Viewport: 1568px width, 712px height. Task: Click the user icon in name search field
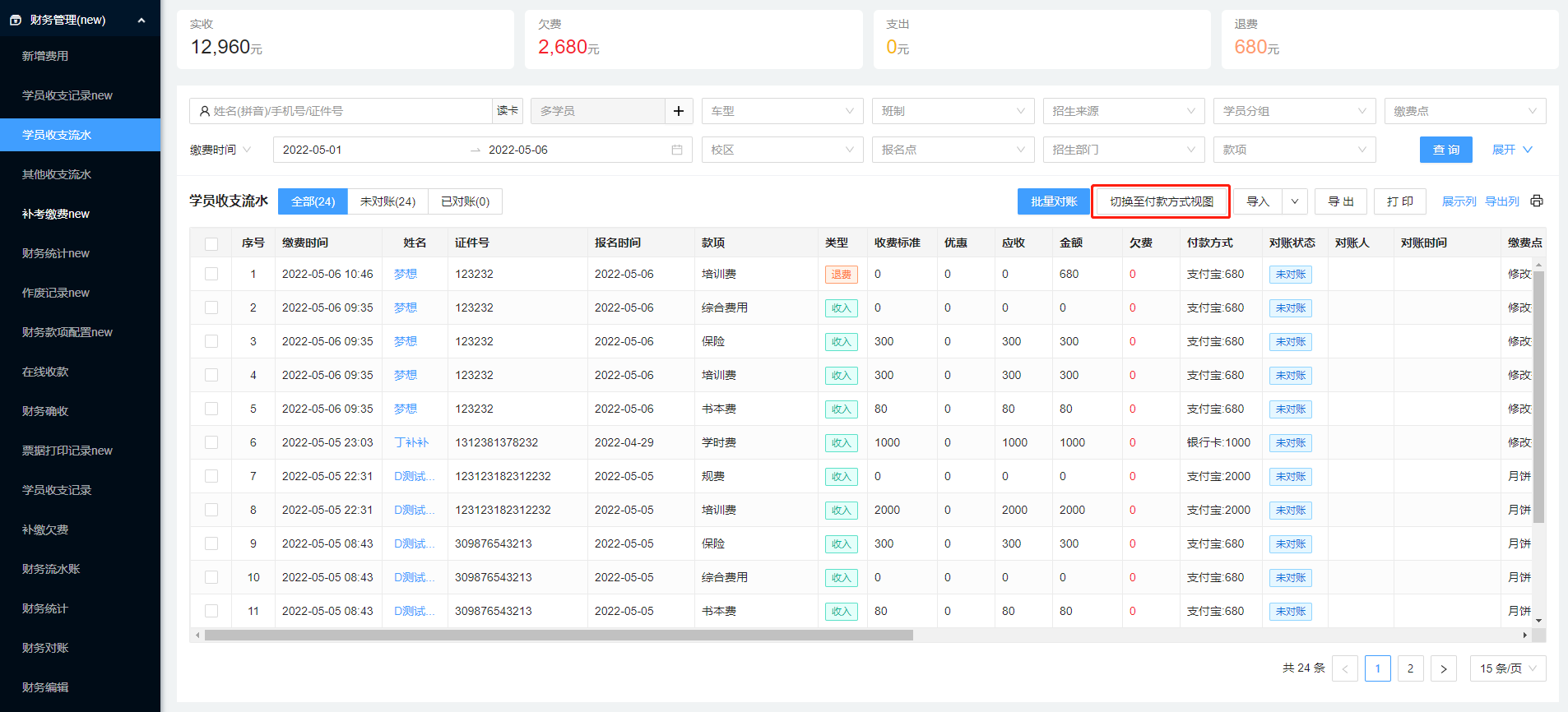[204, 111]
